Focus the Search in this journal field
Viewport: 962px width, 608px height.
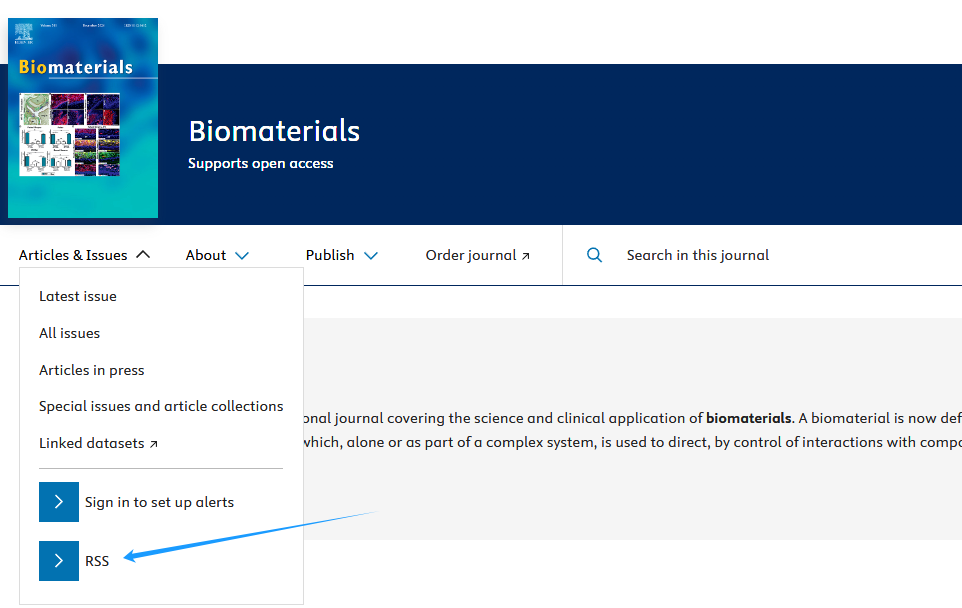tap(698, 255)
